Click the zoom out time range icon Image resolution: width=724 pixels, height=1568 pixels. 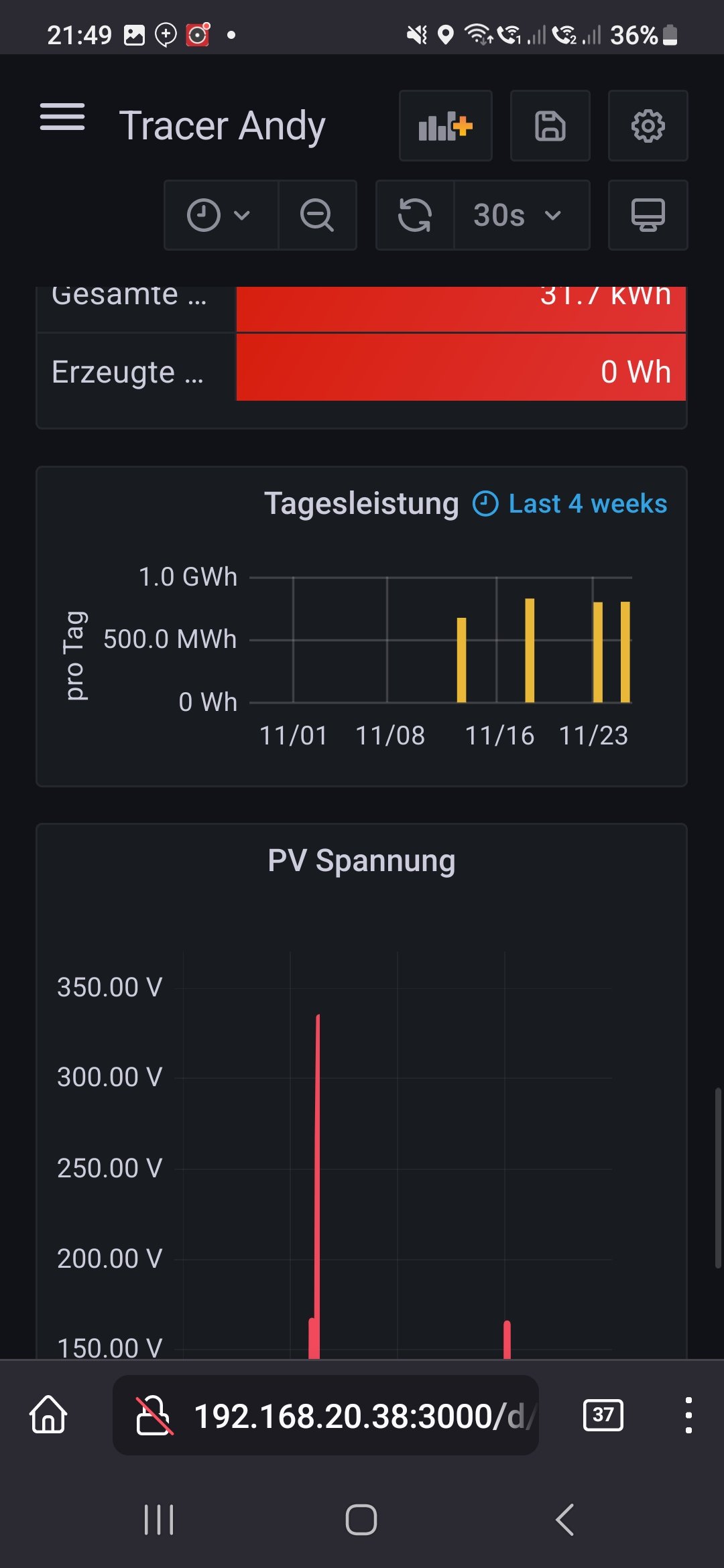[317, 215]
